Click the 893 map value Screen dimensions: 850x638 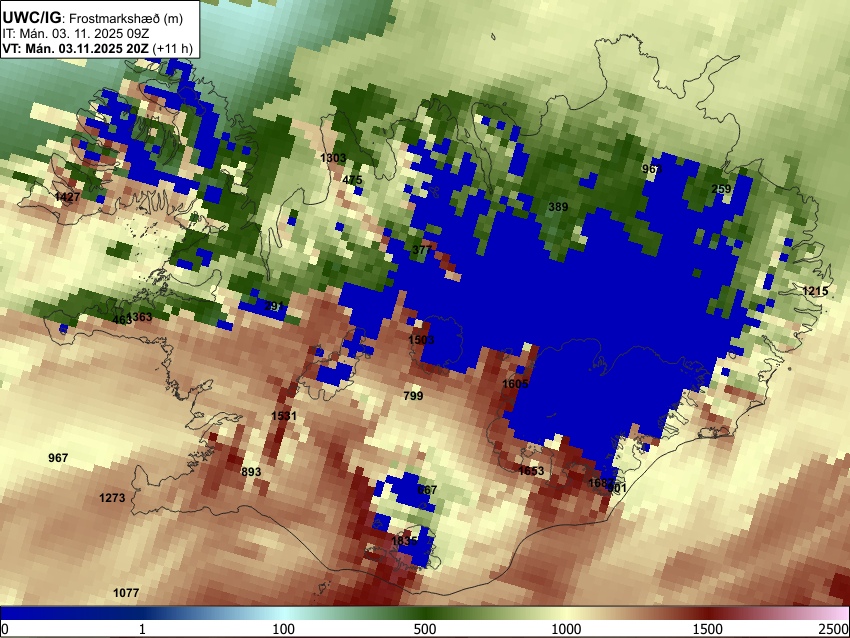[x=251, y=472]
